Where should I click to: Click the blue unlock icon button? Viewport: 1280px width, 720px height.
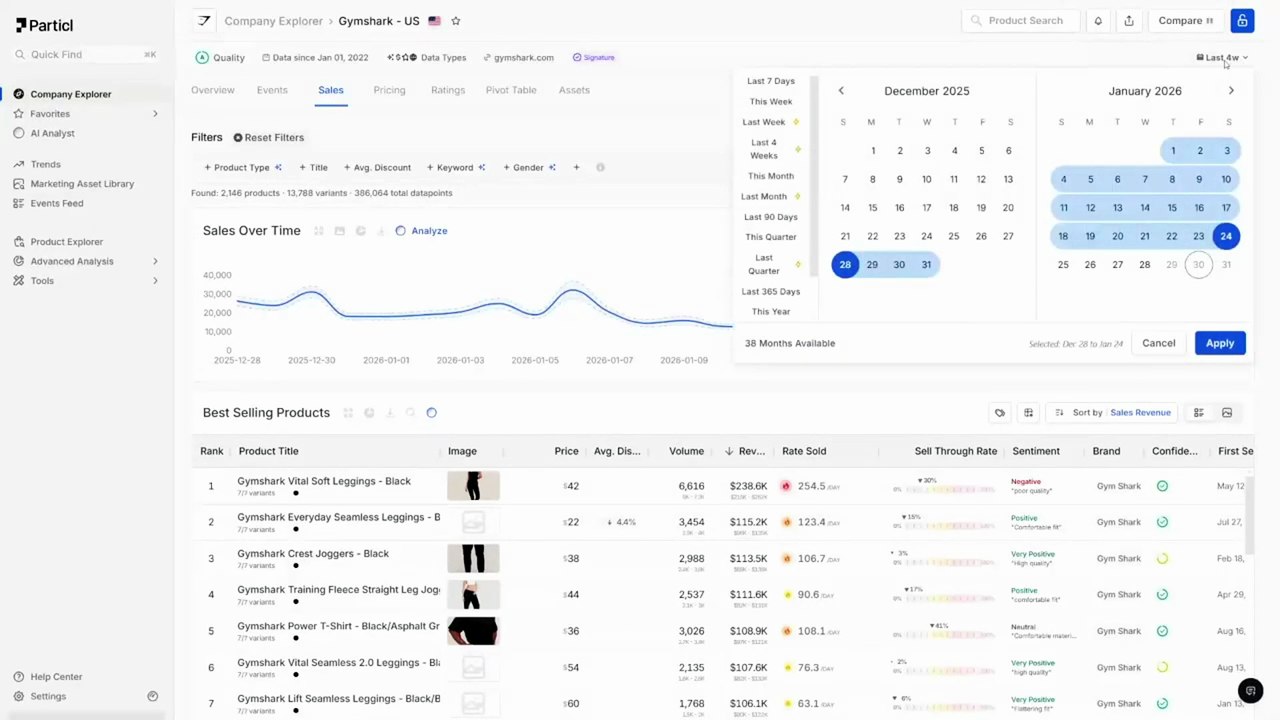click(x=1242, y=21)
